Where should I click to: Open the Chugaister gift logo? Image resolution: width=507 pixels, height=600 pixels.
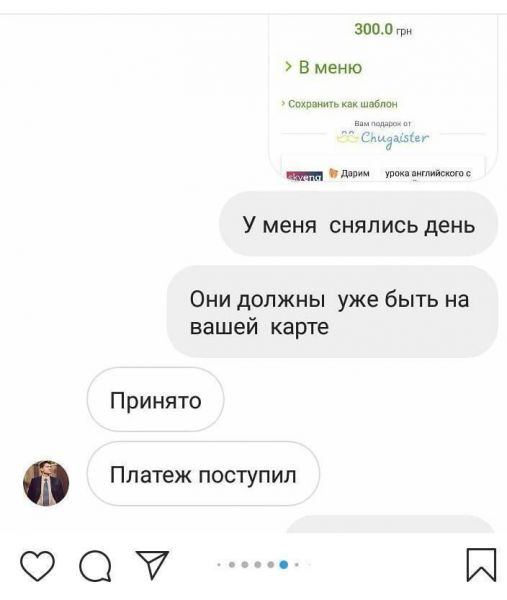(x=383, y=138)
